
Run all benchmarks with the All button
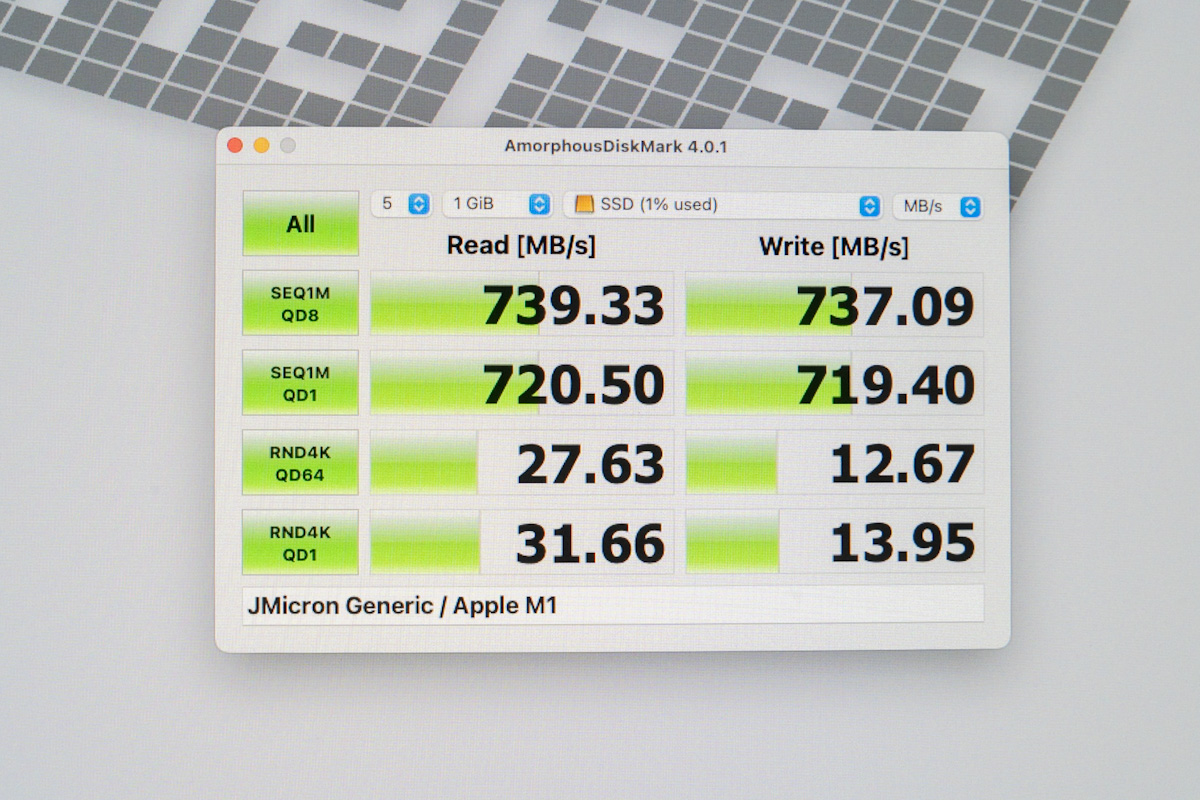(x=300, y=224)
